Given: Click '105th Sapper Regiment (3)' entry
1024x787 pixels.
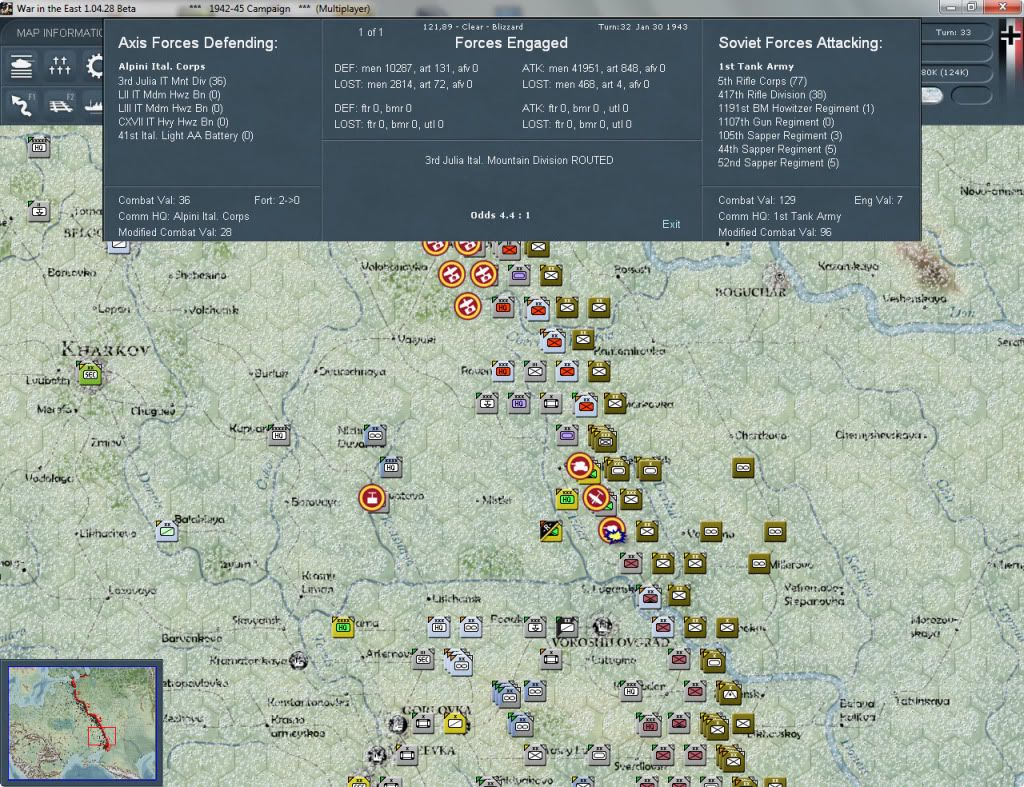Looking at the screenshot, I should coord(780,136).
